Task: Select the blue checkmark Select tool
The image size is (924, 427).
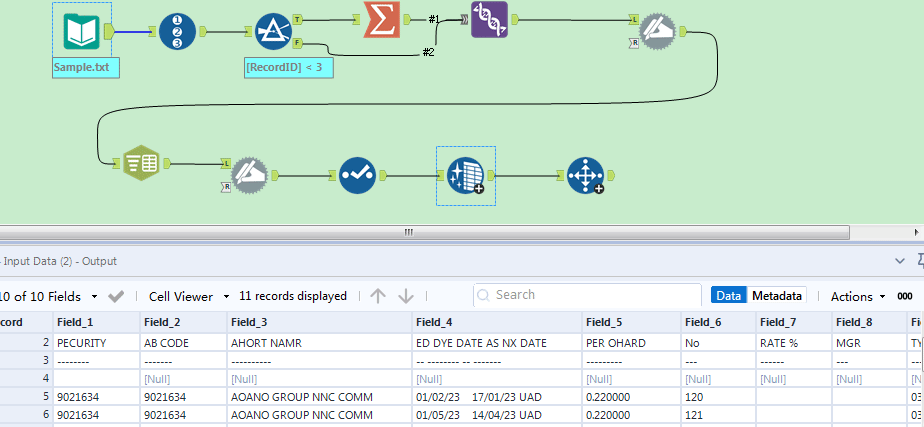Action: tap(356, 175)
